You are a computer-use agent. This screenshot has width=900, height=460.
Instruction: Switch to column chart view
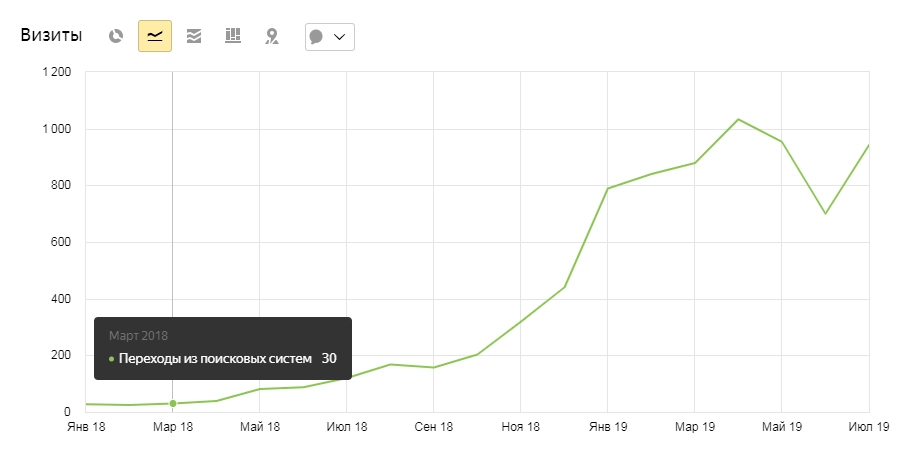[233, 36]
